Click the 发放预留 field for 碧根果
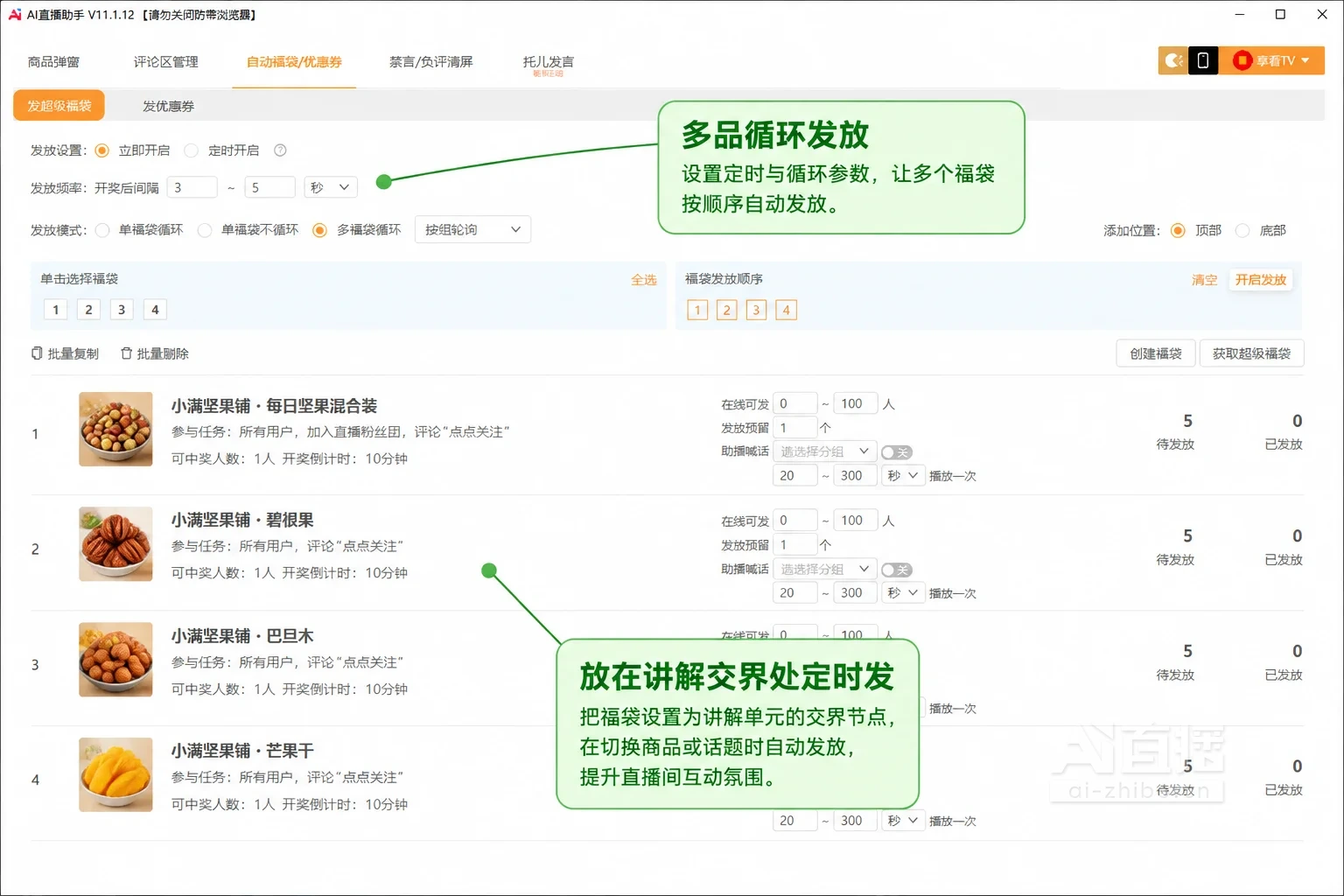This screenshot has width=1344, height=896. tap(795, 545)
